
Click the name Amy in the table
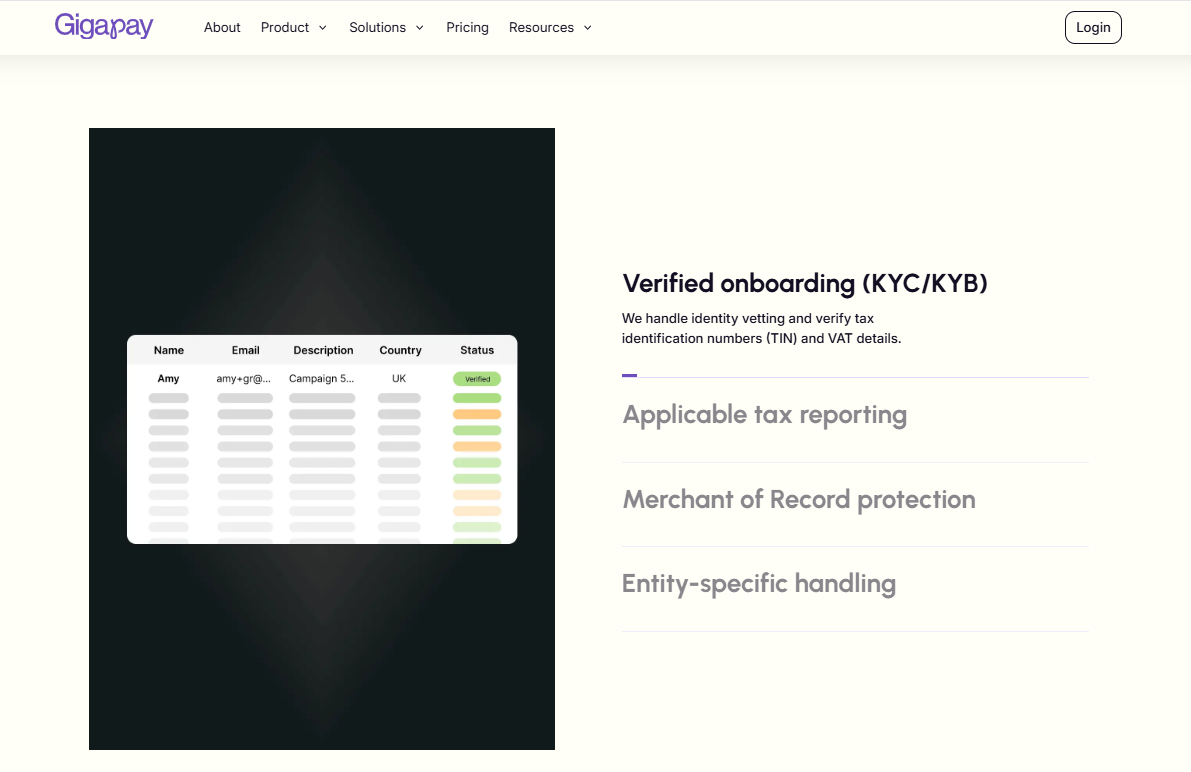169,378
